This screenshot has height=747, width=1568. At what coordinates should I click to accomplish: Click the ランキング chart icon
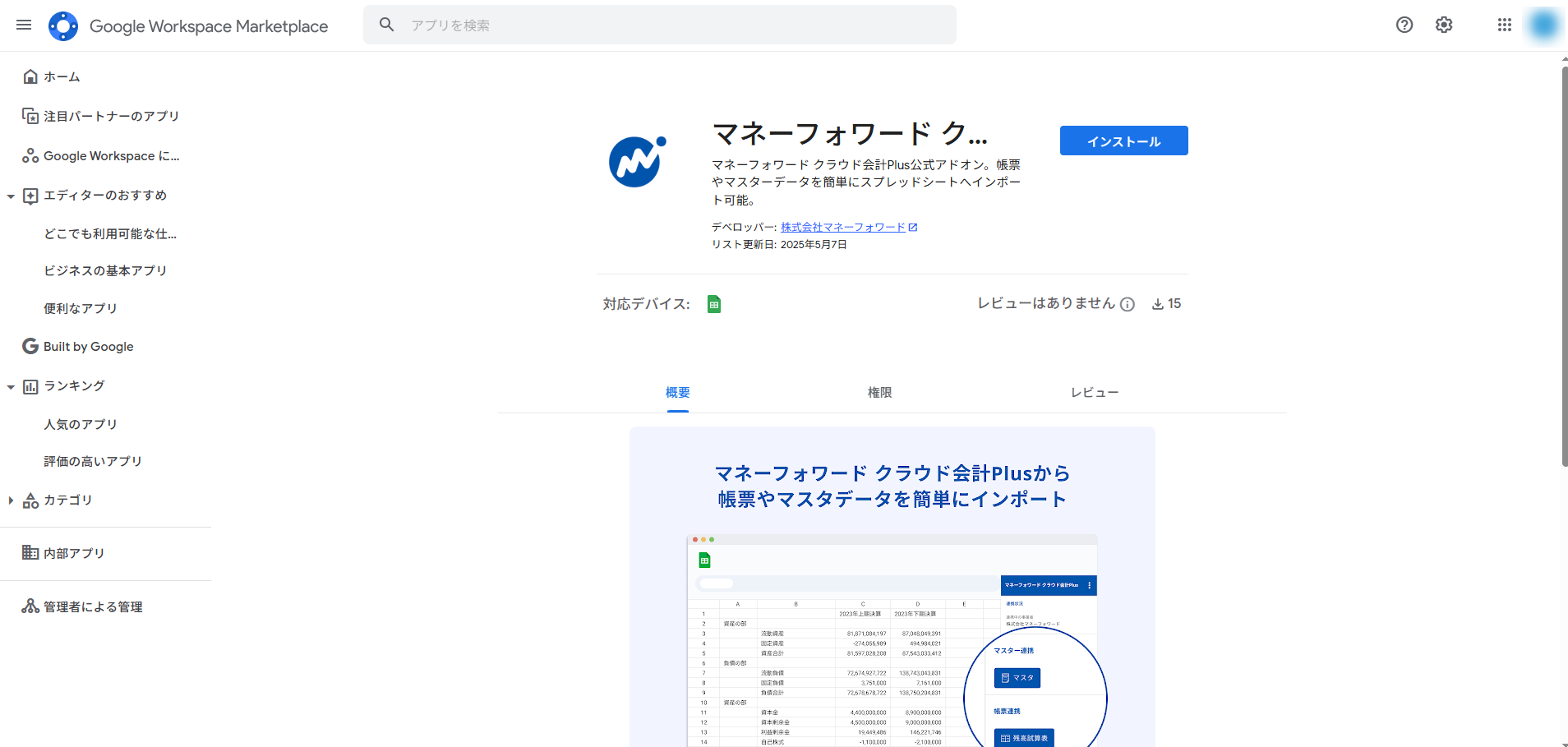(30, 386)
